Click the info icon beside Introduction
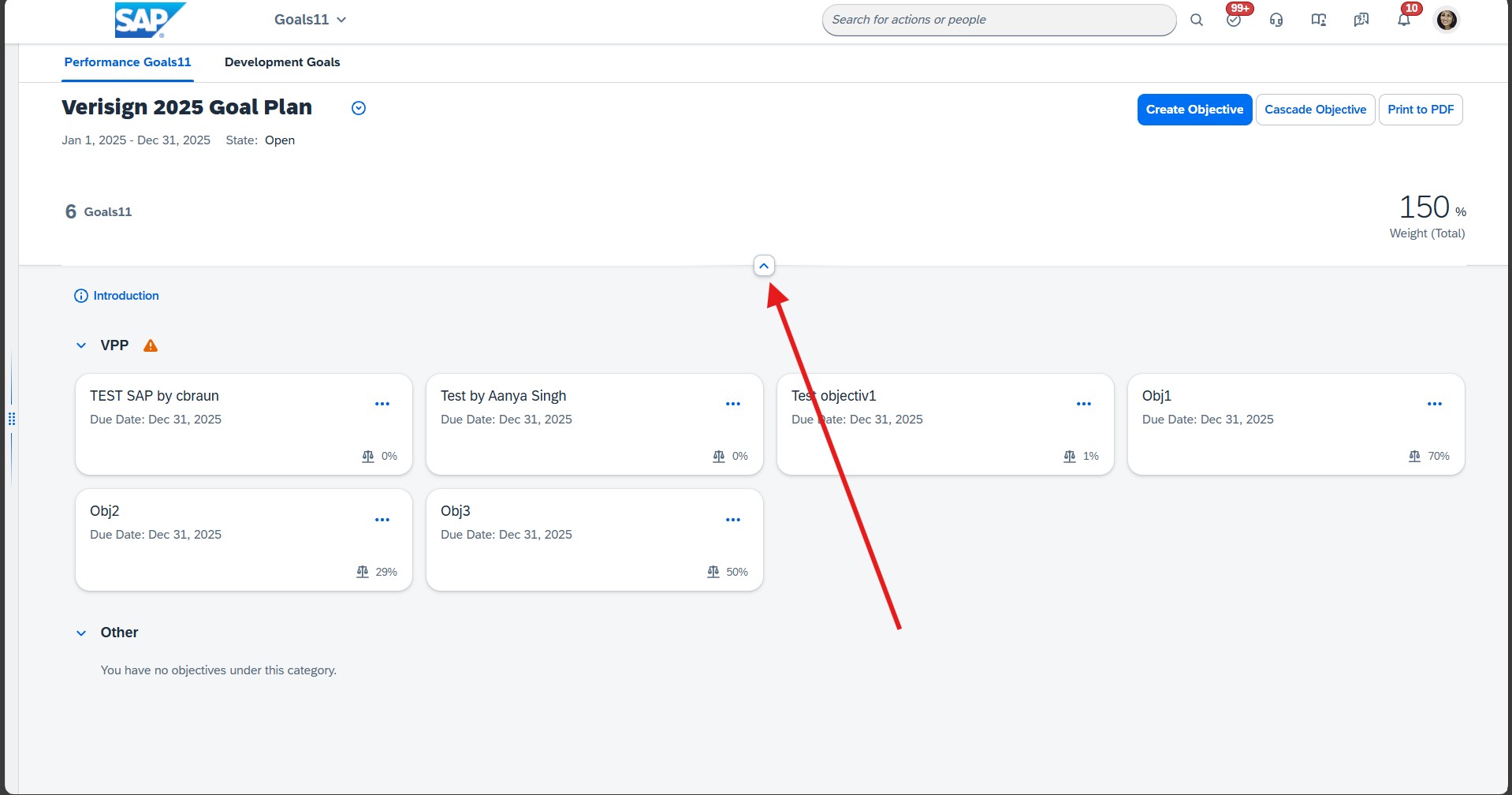This screenshot has width=1512, height=795. pyautogui.click(x=81, y=296)
